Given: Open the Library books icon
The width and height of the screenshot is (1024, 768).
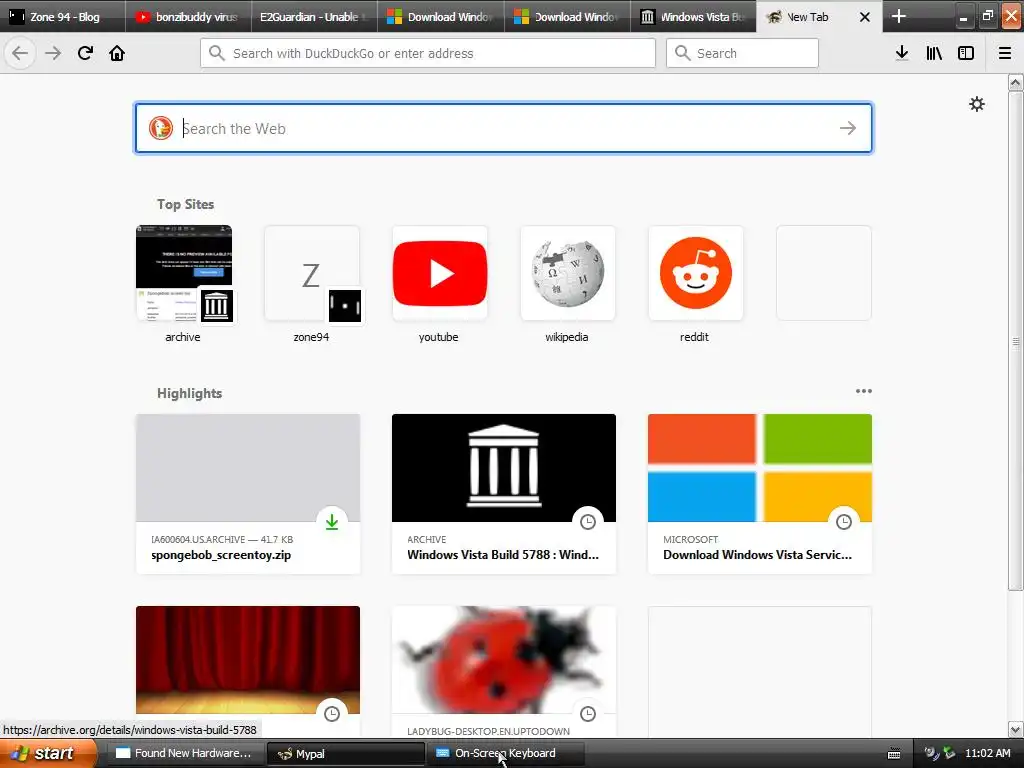Looking at the screenshot, I should coord(934,53).
